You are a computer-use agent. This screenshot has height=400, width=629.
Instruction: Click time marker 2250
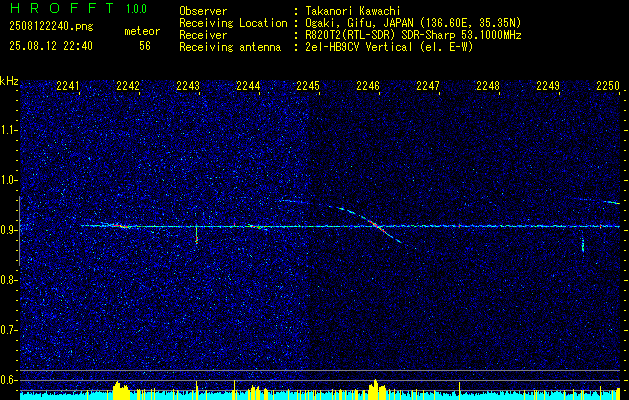pyautogui.click(x=608, y=85)
